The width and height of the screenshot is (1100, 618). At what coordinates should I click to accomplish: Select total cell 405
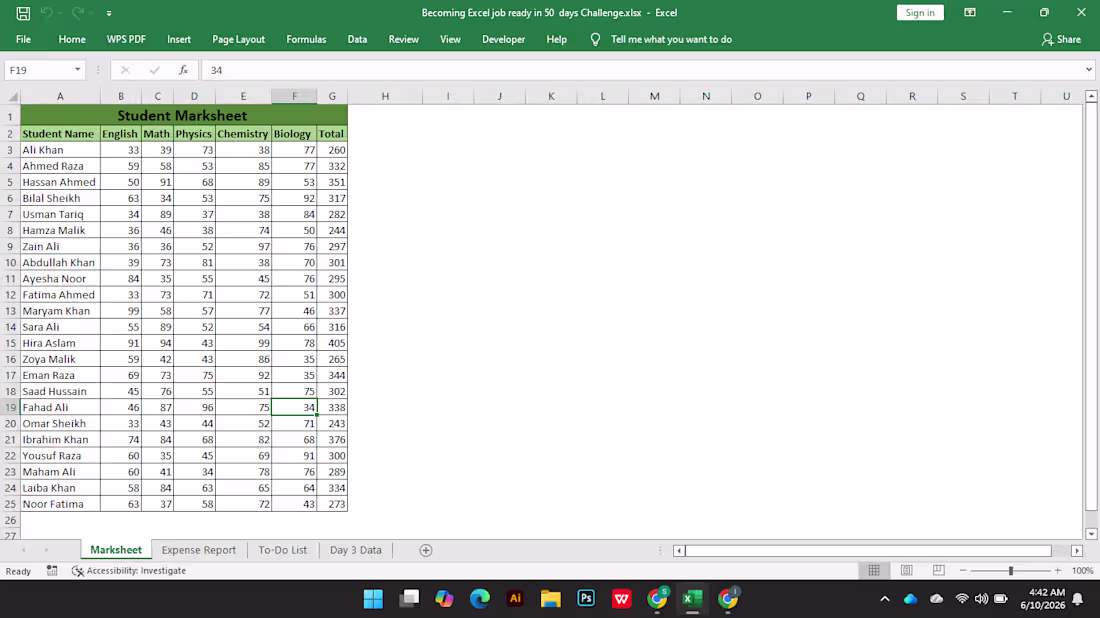coord(332,343)
